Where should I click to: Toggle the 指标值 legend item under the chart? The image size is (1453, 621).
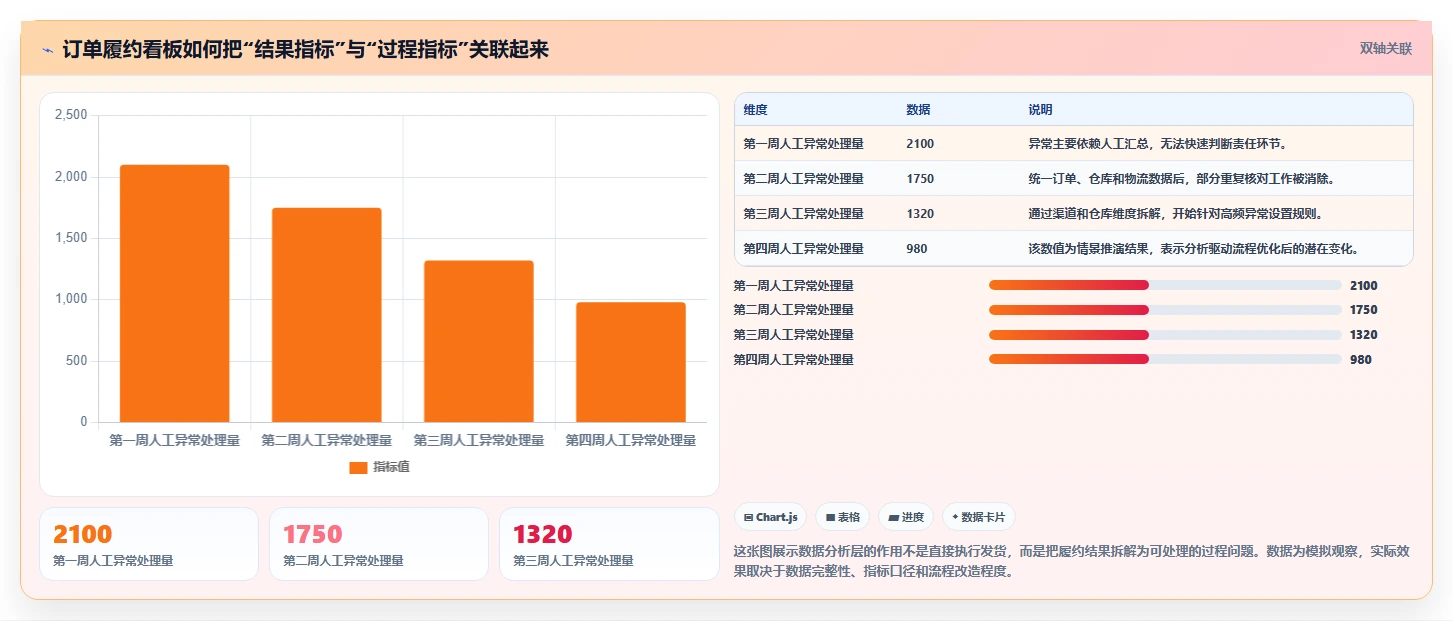pyautogui.click(x=379, y=467)
